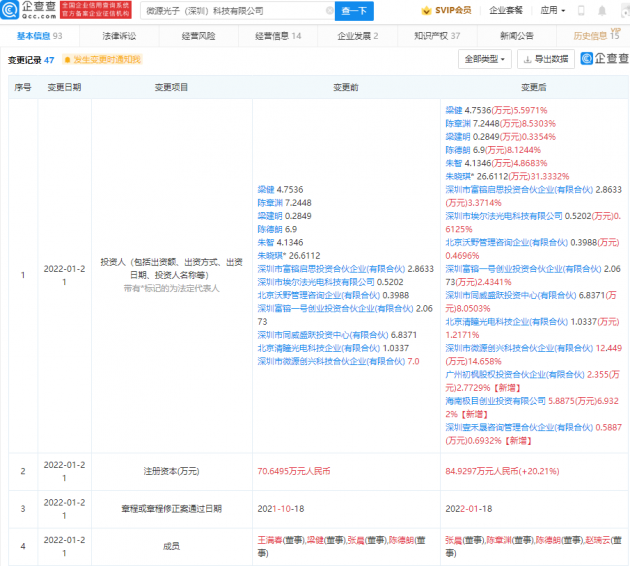Click the 变更记录 47 heading
Viewport: 630px width, 566px height.
coord(31,60)
